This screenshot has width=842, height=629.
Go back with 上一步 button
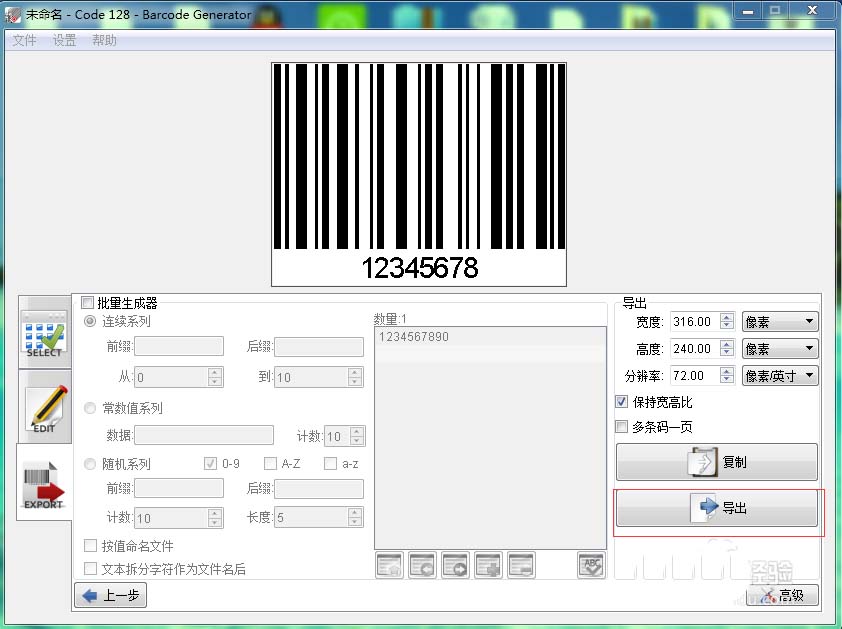click(x=111, y=595)
